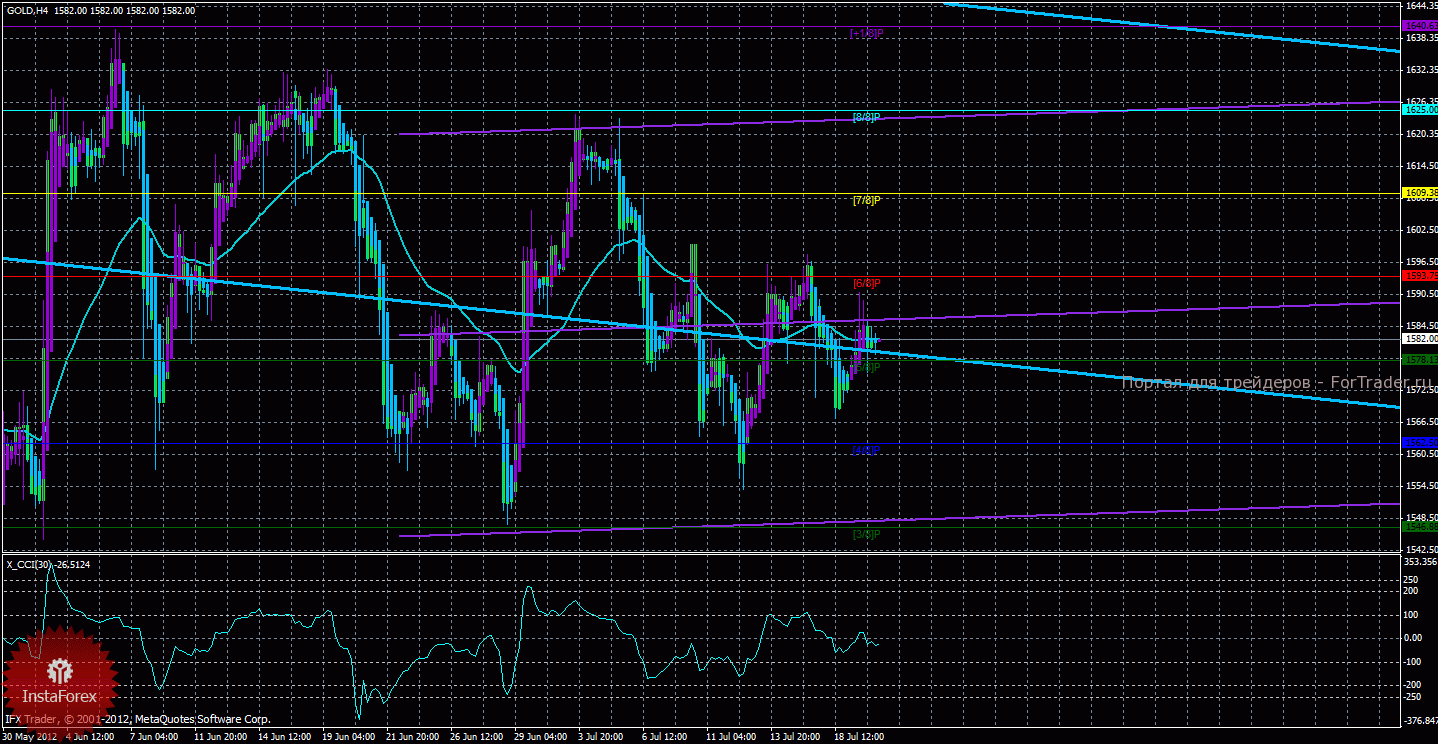1438x744 pixels.
Task: Click the 29 Jun 04:00 time label
Action: click(540, 737)
